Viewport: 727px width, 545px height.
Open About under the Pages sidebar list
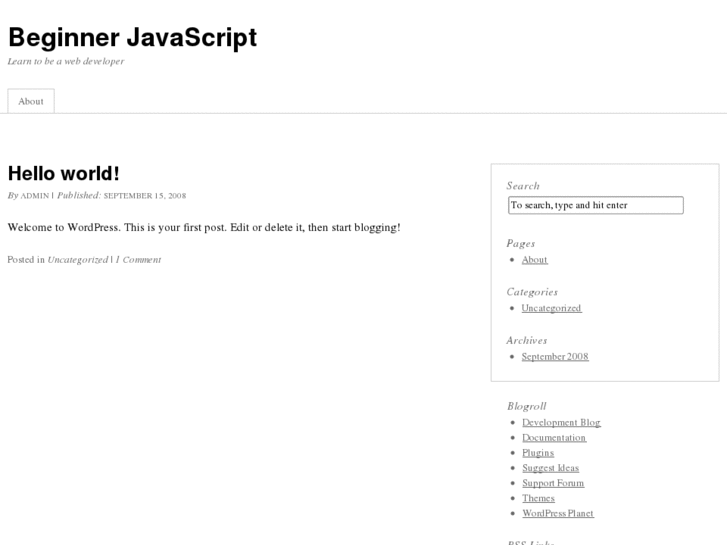point(534,260)
